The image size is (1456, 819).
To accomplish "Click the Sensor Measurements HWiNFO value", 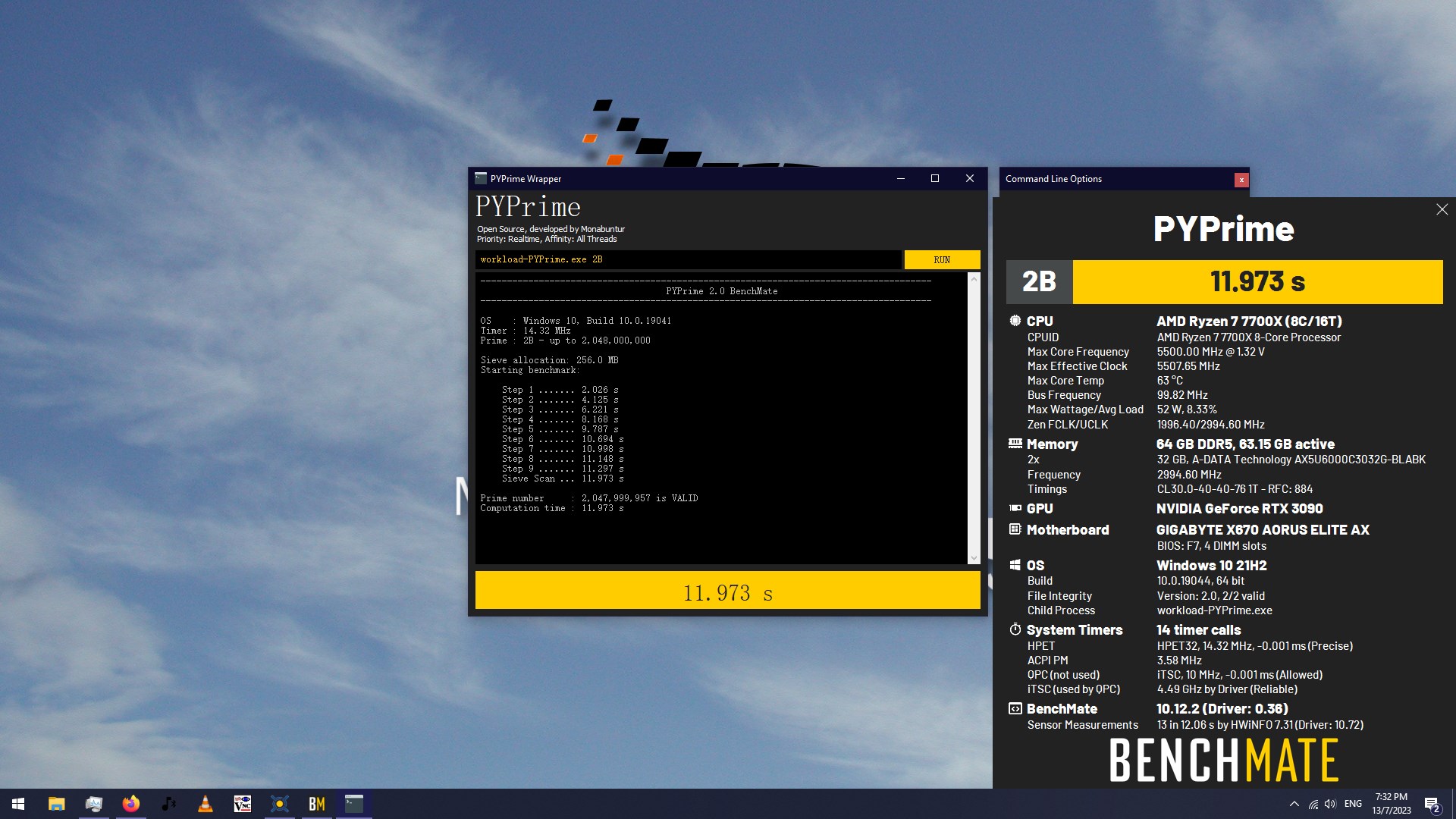I will point(1260,725).
